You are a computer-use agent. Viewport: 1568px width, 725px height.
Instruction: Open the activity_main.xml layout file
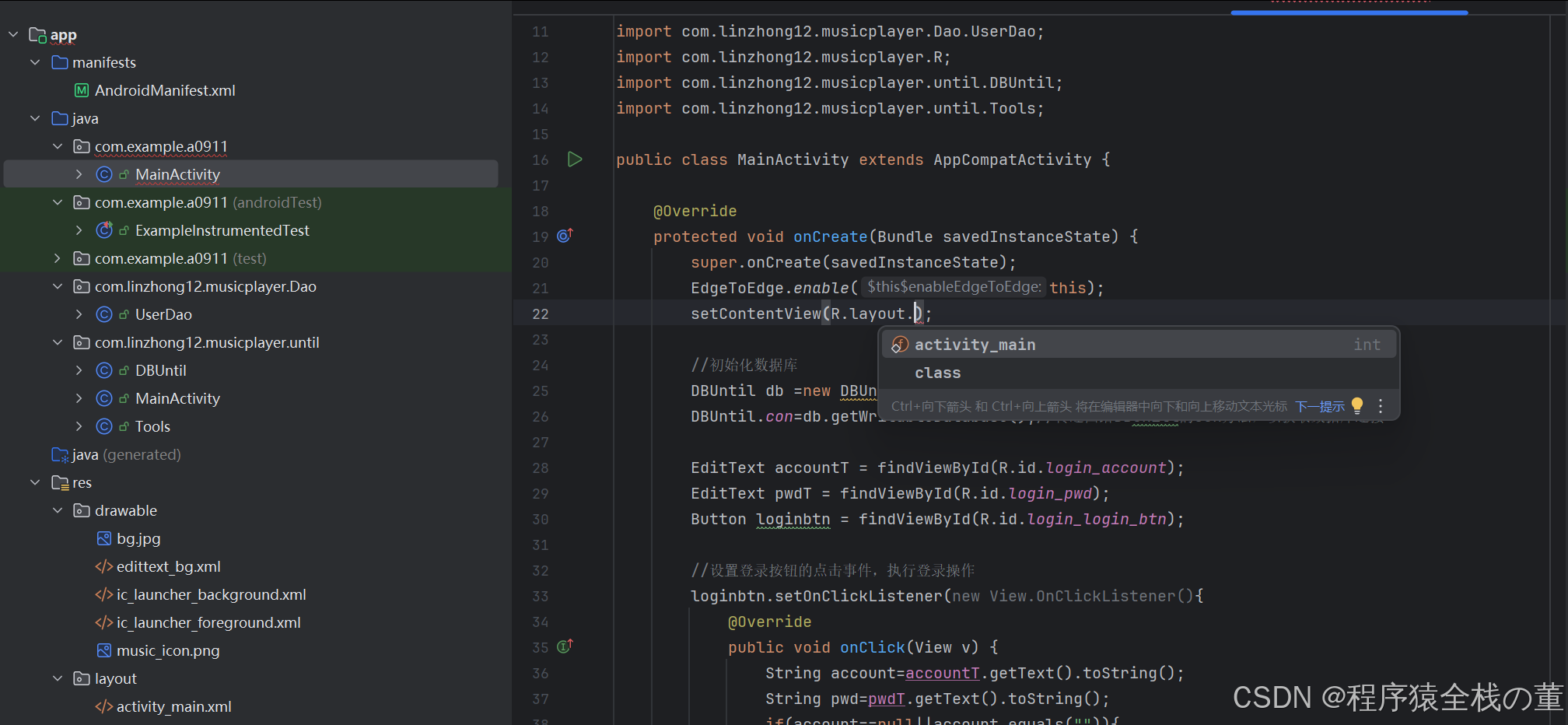(173, 706)
